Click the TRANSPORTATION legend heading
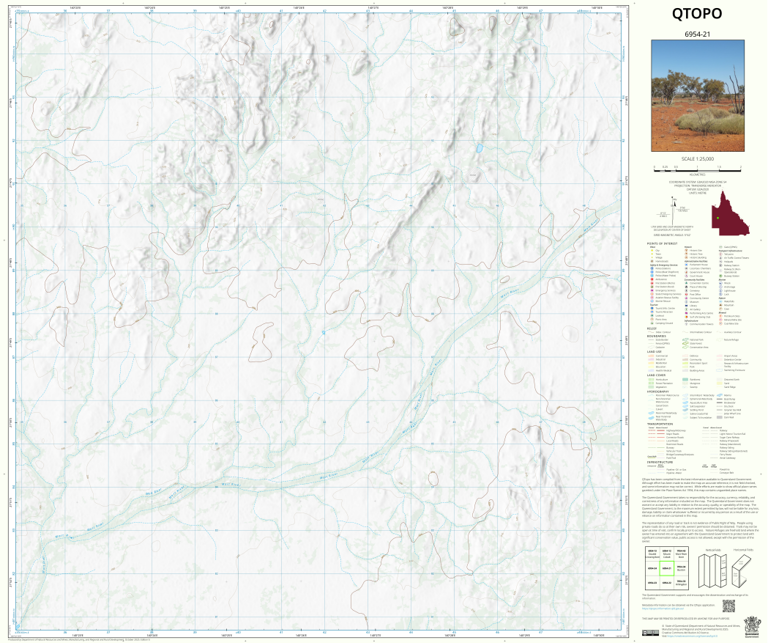Image resolution: width=768 pixels, height=643 pixels. pyautogui.click(x=660, y=424)
